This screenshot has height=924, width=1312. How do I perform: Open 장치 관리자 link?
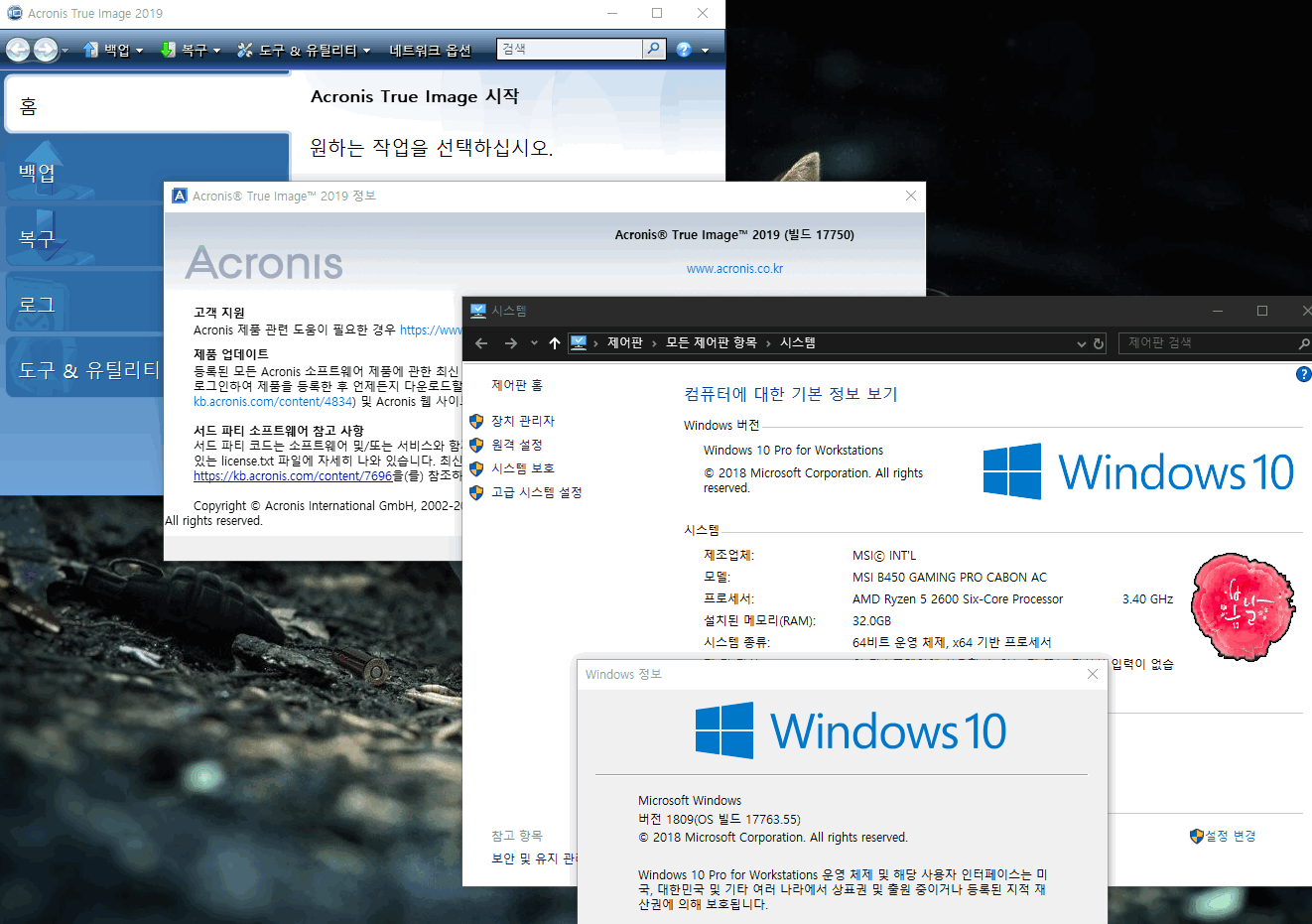coord(523,421)
